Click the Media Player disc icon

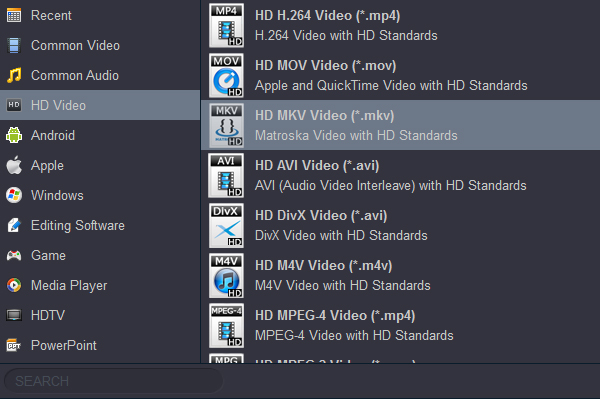coord(14,285)
